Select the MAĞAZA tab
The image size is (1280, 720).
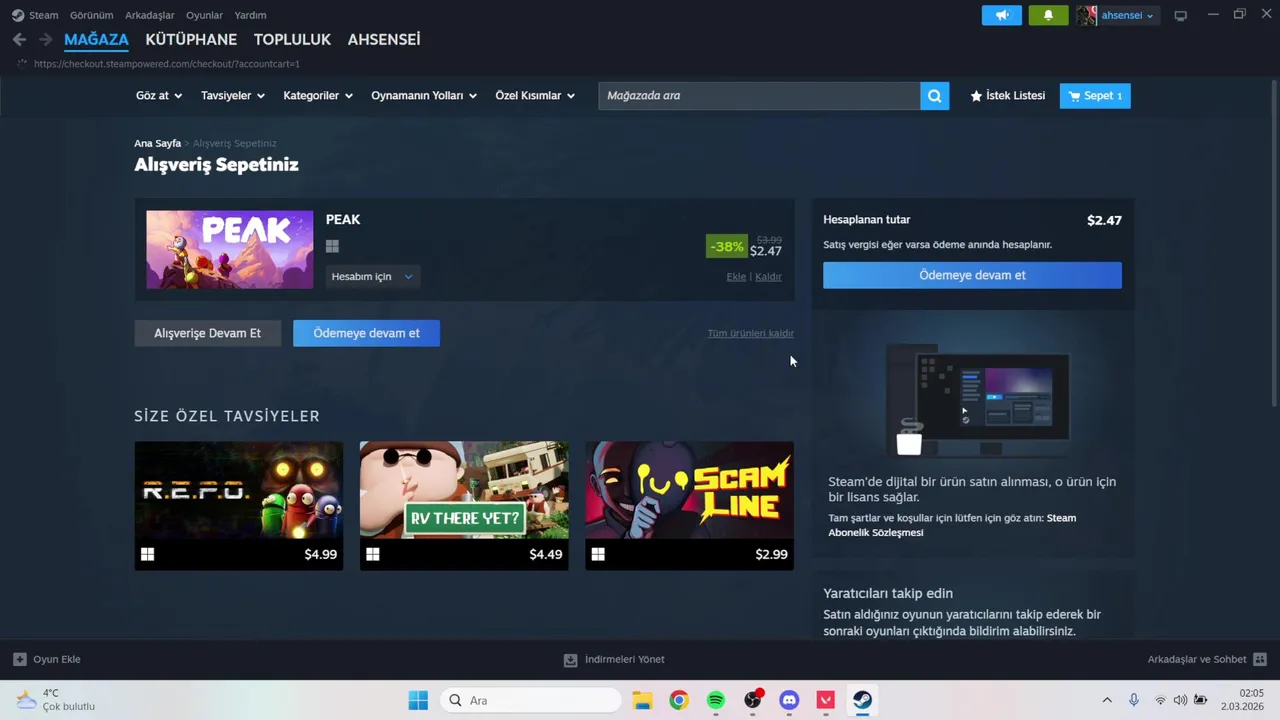pyautogui.click(x=96, y=39)
